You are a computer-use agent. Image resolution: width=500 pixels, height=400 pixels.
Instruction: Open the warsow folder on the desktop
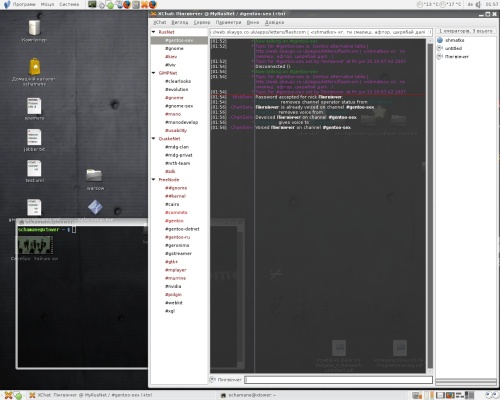(x=95, y=179)
